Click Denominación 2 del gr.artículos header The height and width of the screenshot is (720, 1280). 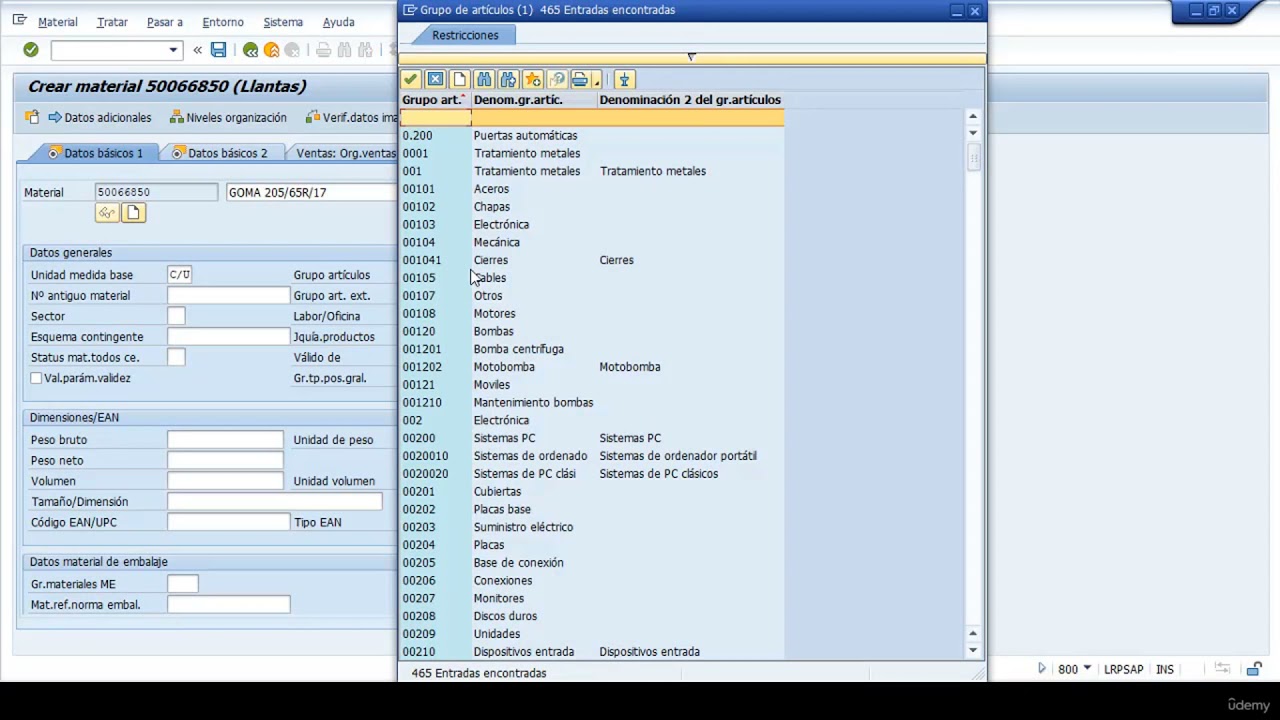(690, 100)
